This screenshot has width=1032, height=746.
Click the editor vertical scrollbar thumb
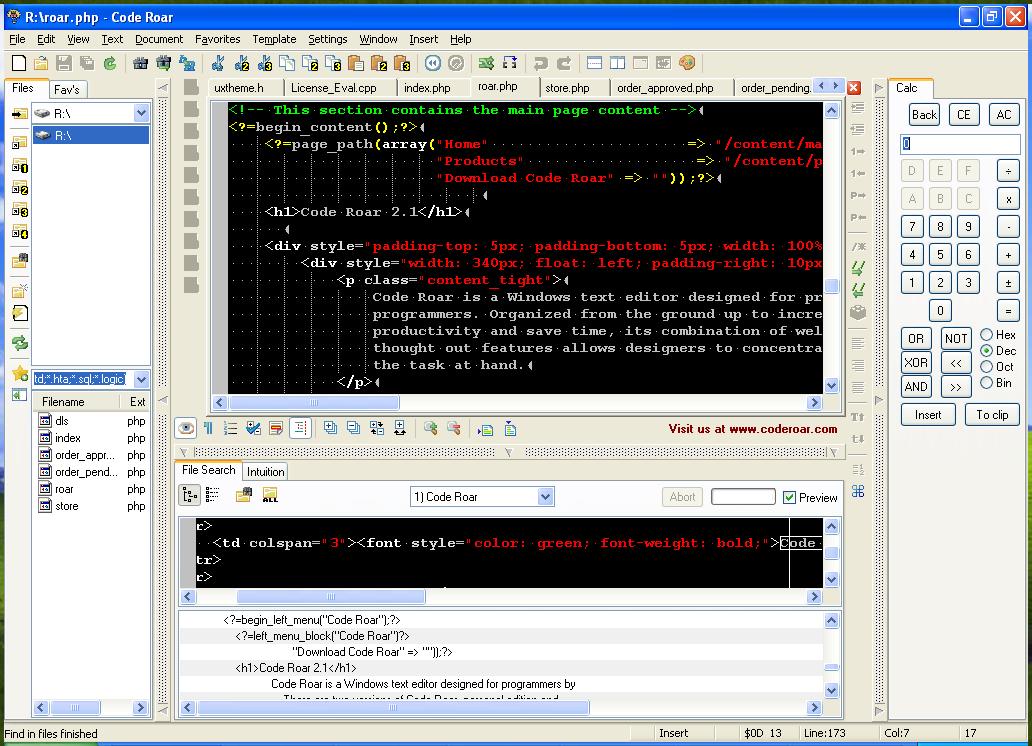coord(831,286)
